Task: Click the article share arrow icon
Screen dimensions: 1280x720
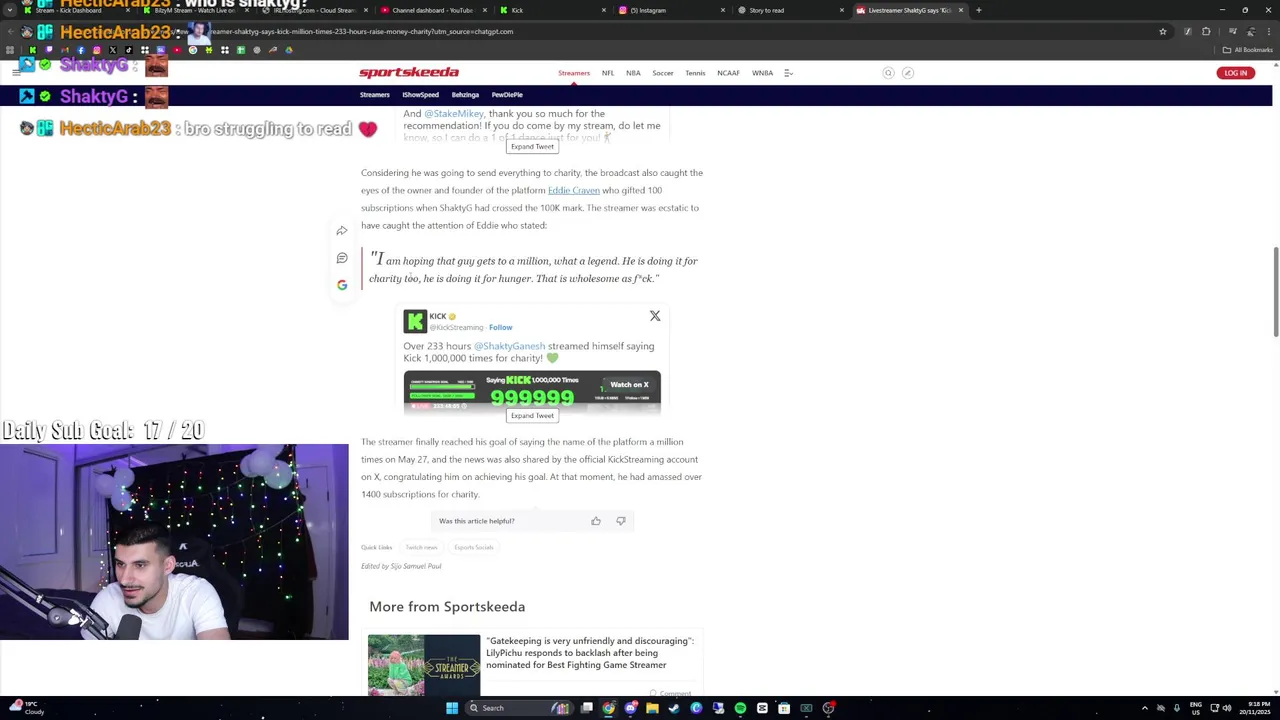Action: click(342, 231)
